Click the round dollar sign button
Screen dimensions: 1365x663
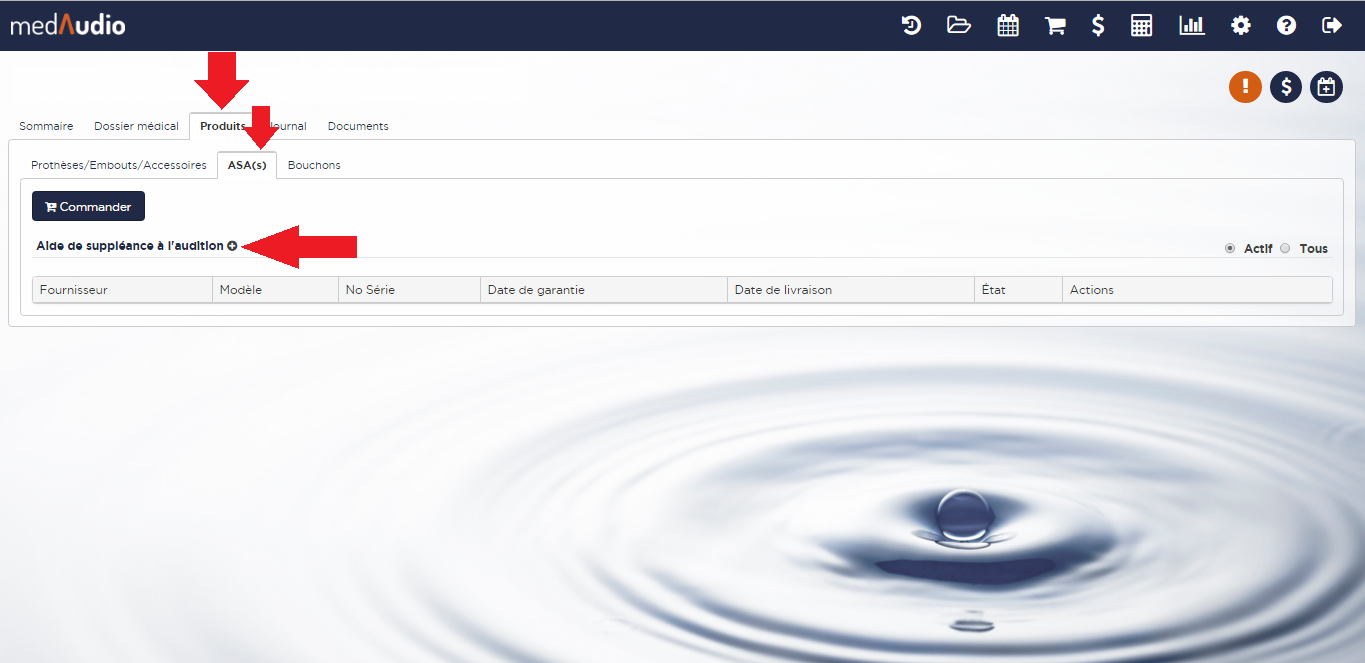tap(1286, 87)
